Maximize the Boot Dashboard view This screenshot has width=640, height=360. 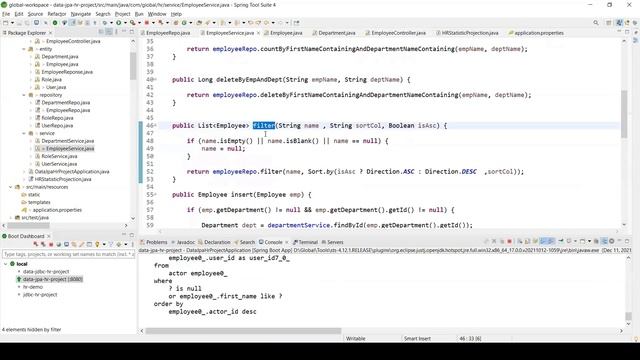132,235
